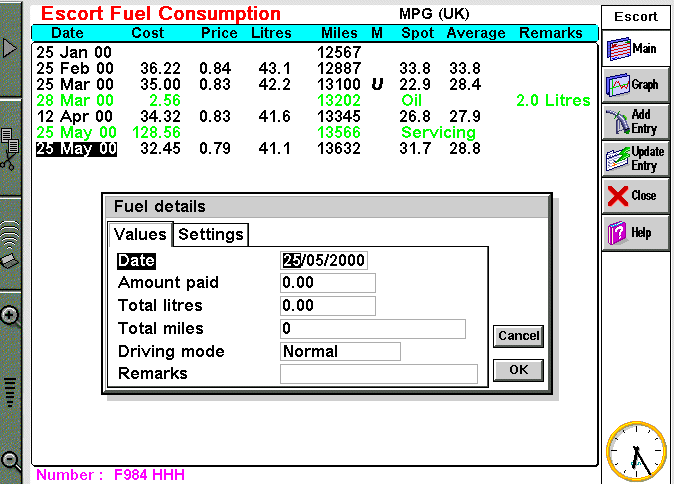This screenshot has width=674, height=484.
Task: Select the 25 Feb 00 entry
Action: pos(314,68)
